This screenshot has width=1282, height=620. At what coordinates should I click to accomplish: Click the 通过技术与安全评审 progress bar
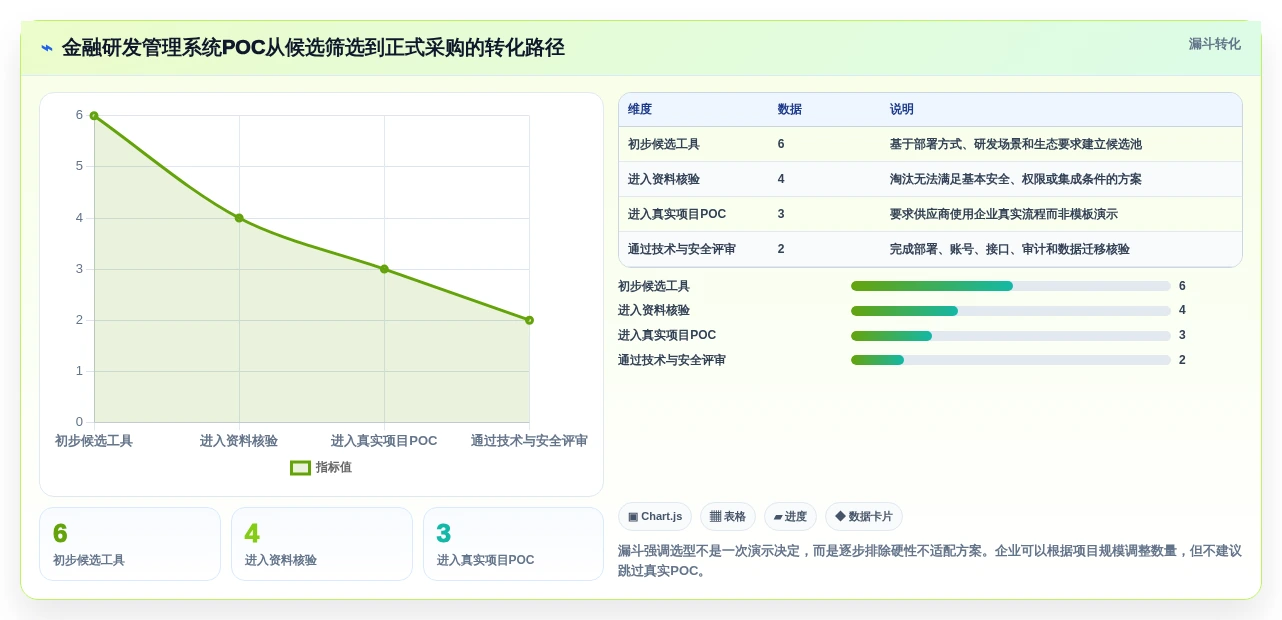(x=1011, y=360)
